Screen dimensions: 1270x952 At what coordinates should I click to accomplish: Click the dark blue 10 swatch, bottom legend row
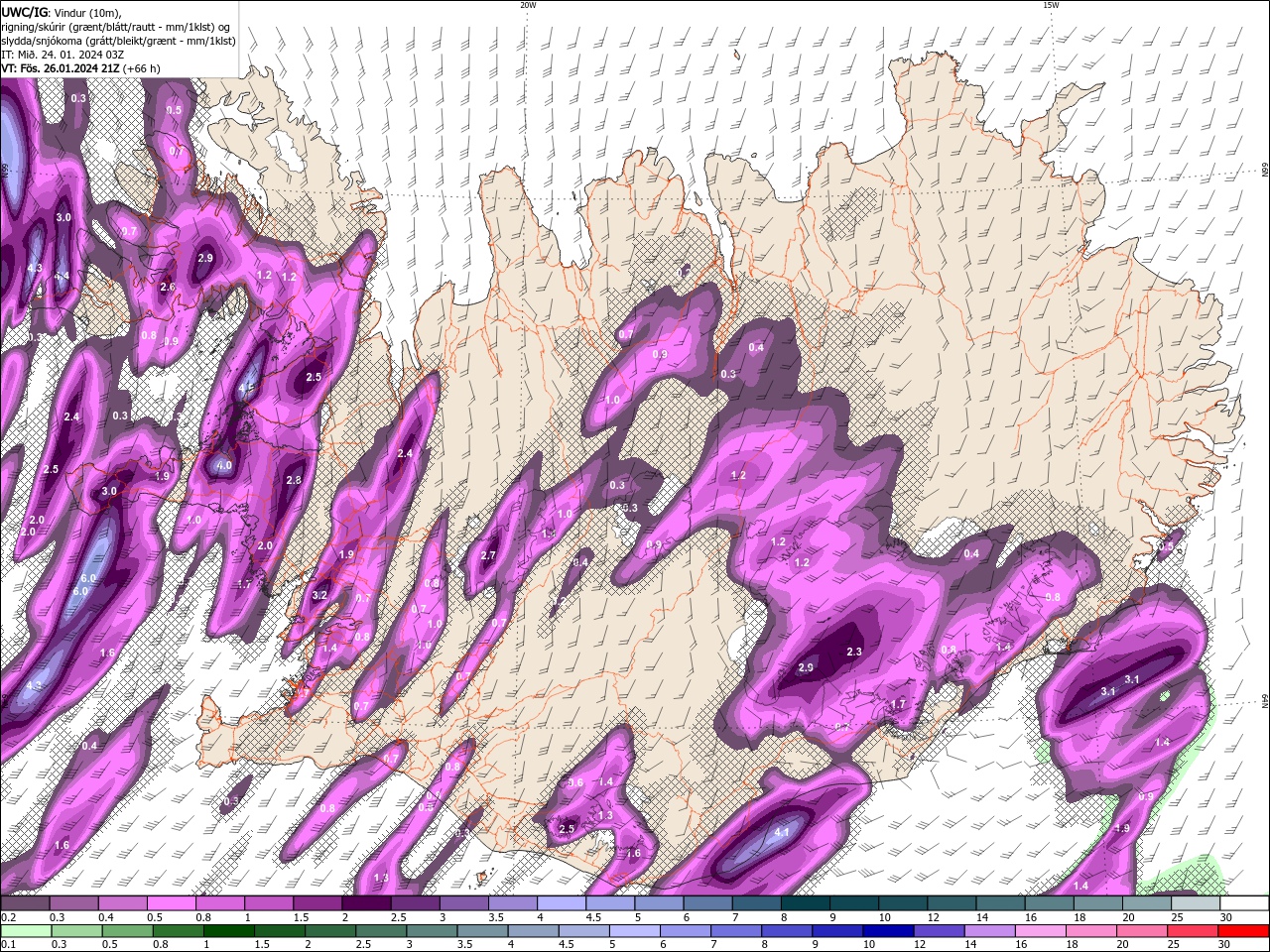[887, 931]
